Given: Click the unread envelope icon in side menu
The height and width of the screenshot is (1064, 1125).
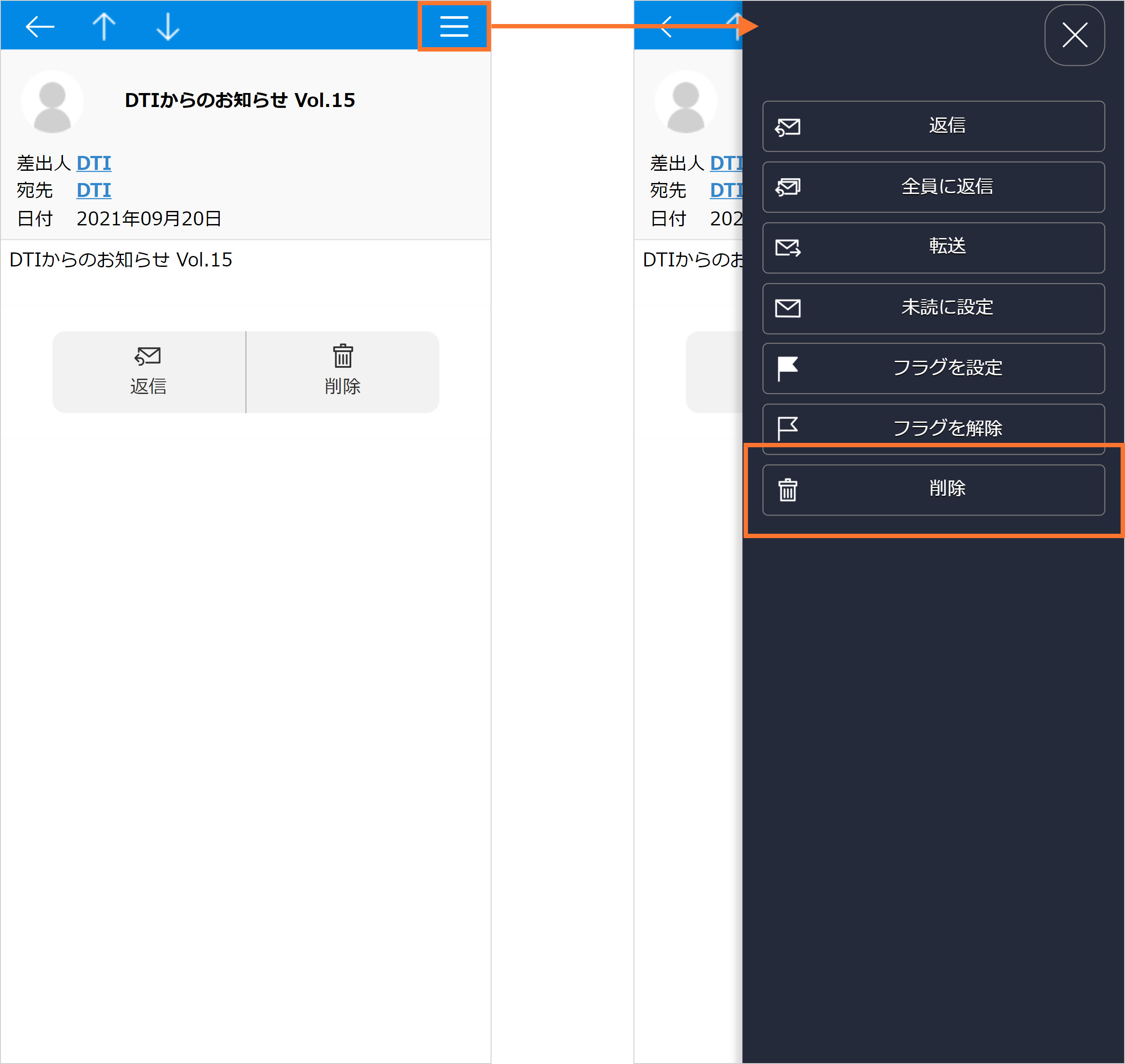Looking at the screenshot, I should pos(787,308).
